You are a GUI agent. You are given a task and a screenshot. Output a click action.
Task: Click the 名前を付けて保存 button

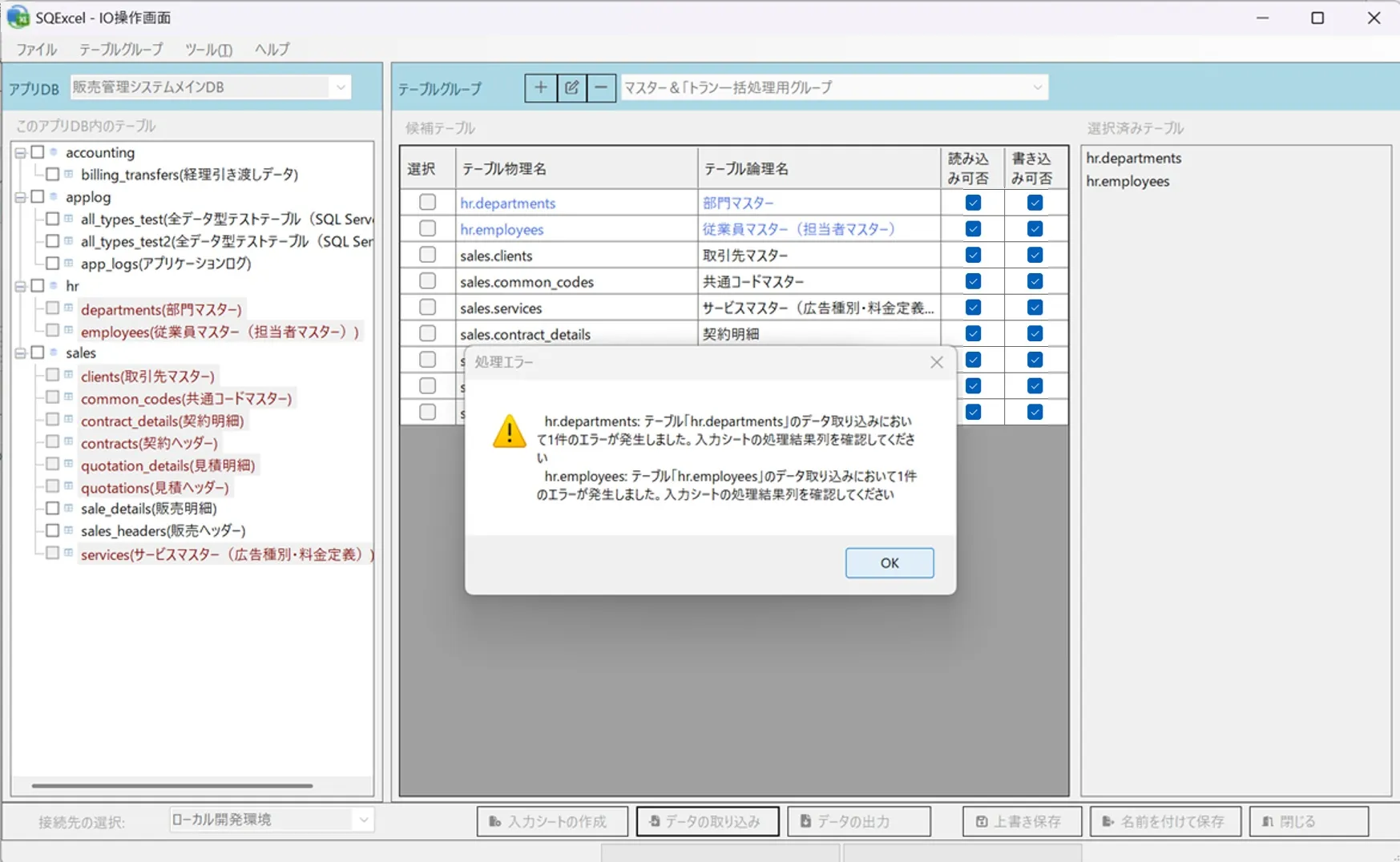click(1165, 821)
